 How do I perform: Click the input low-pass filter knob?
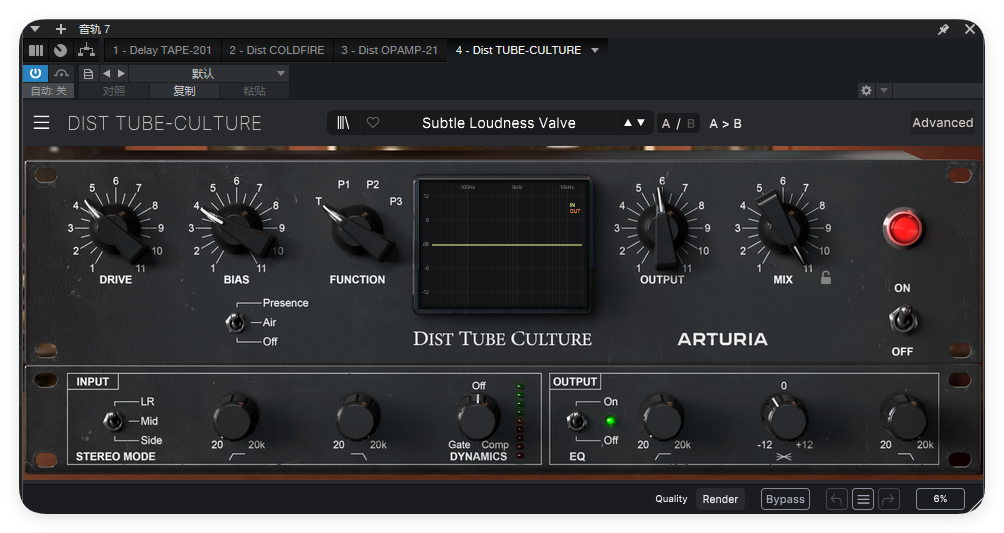357,418
